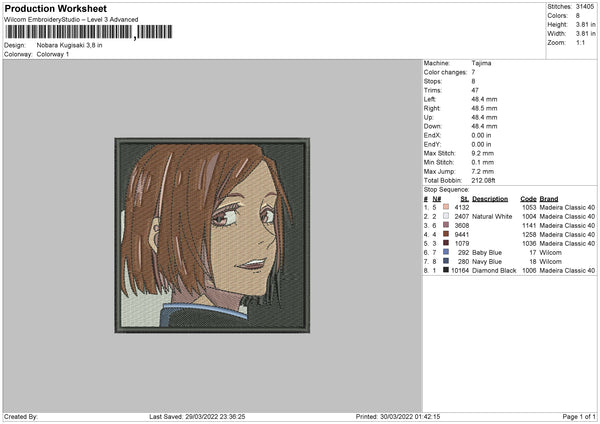Viewport: 600px width, 424px height.
Task: Click the Stitches value '31405'
Action: [x=585, y=7]
